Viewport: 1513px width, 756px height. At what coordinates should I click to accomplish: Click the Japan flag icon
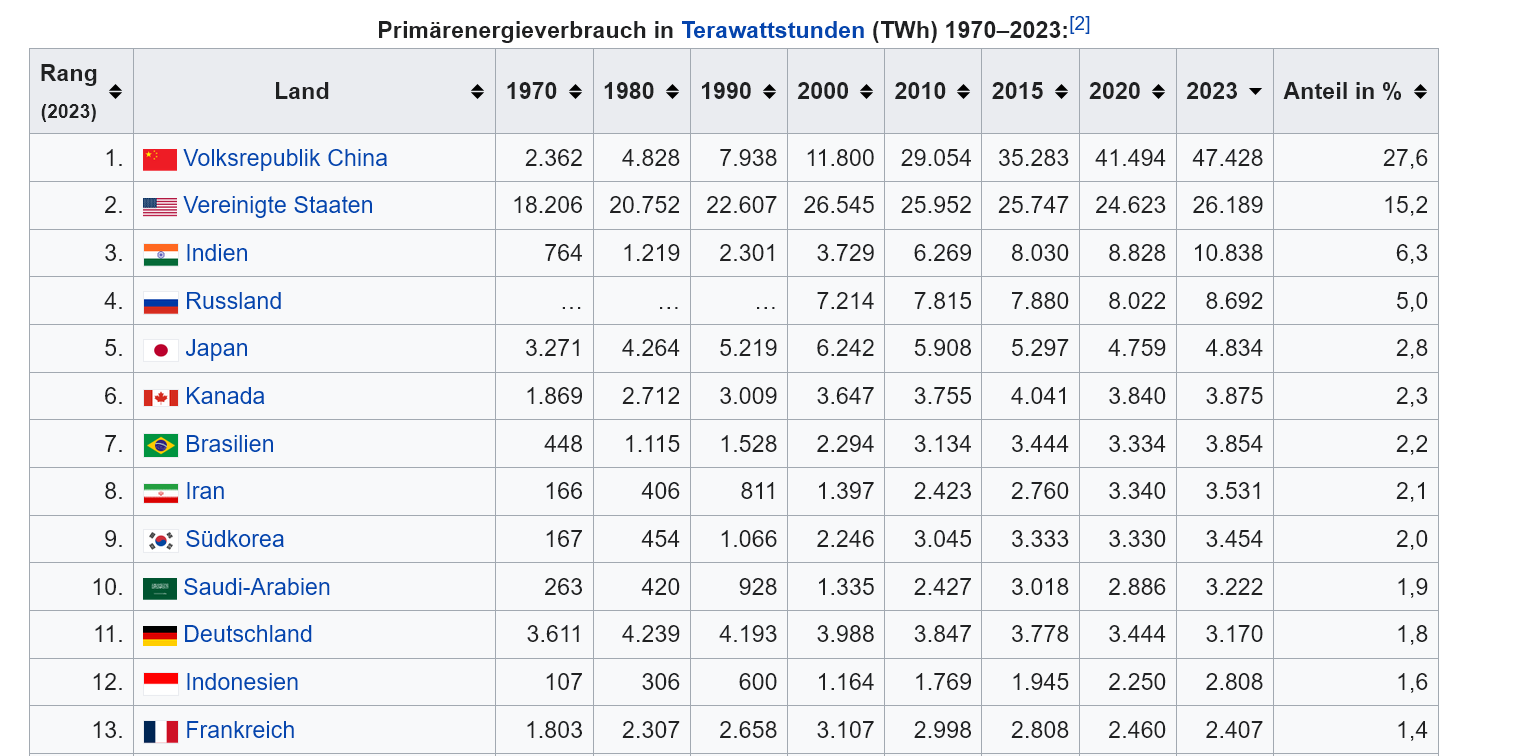tap(161, 349)
